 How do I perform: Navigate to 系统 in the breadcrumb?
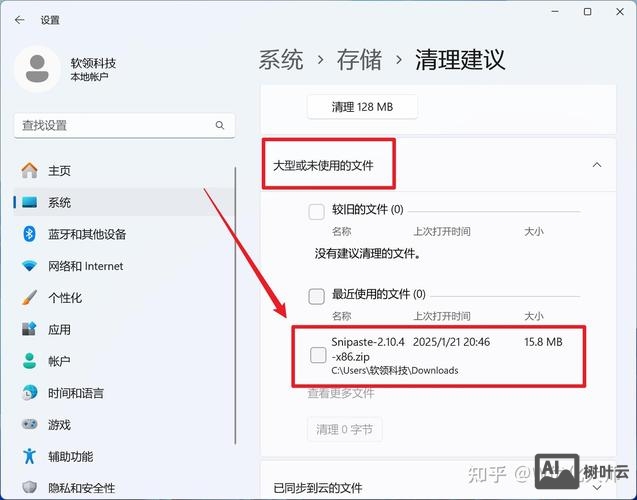[x=281, y=60]
